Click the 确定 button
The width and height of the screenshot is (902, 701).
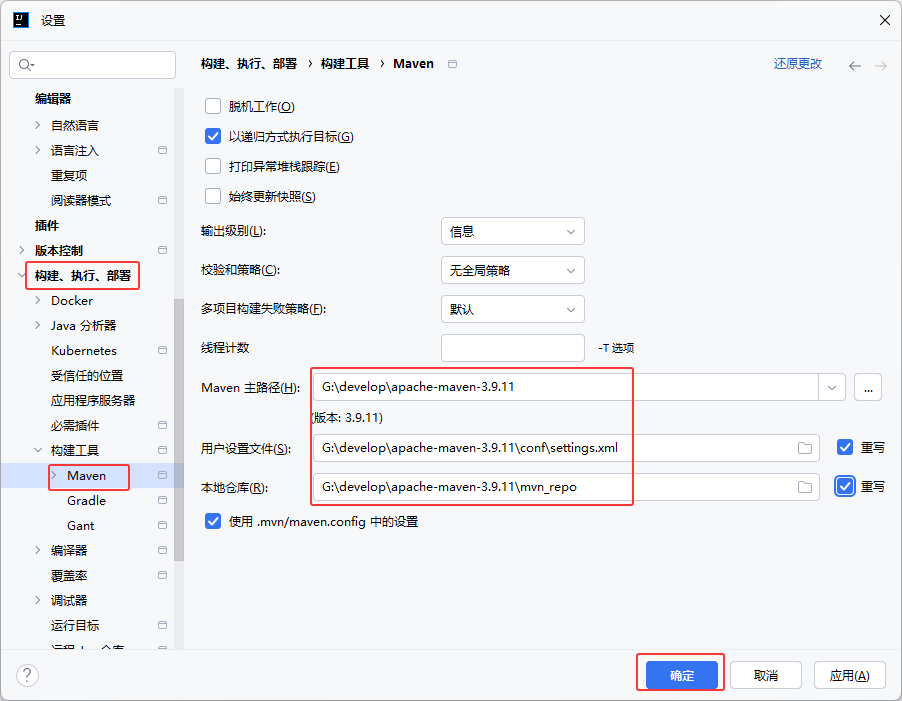point(682,675)
